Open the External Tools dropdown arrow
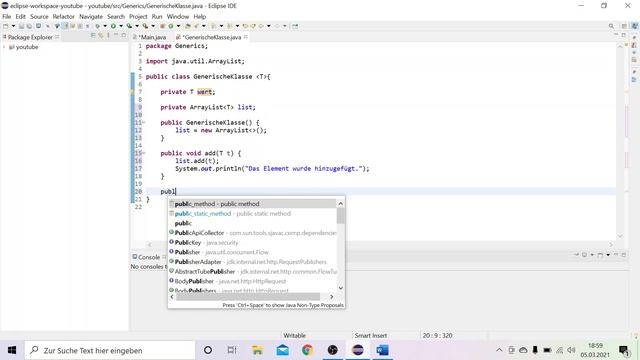640x360 pixels. pos(153,26)
